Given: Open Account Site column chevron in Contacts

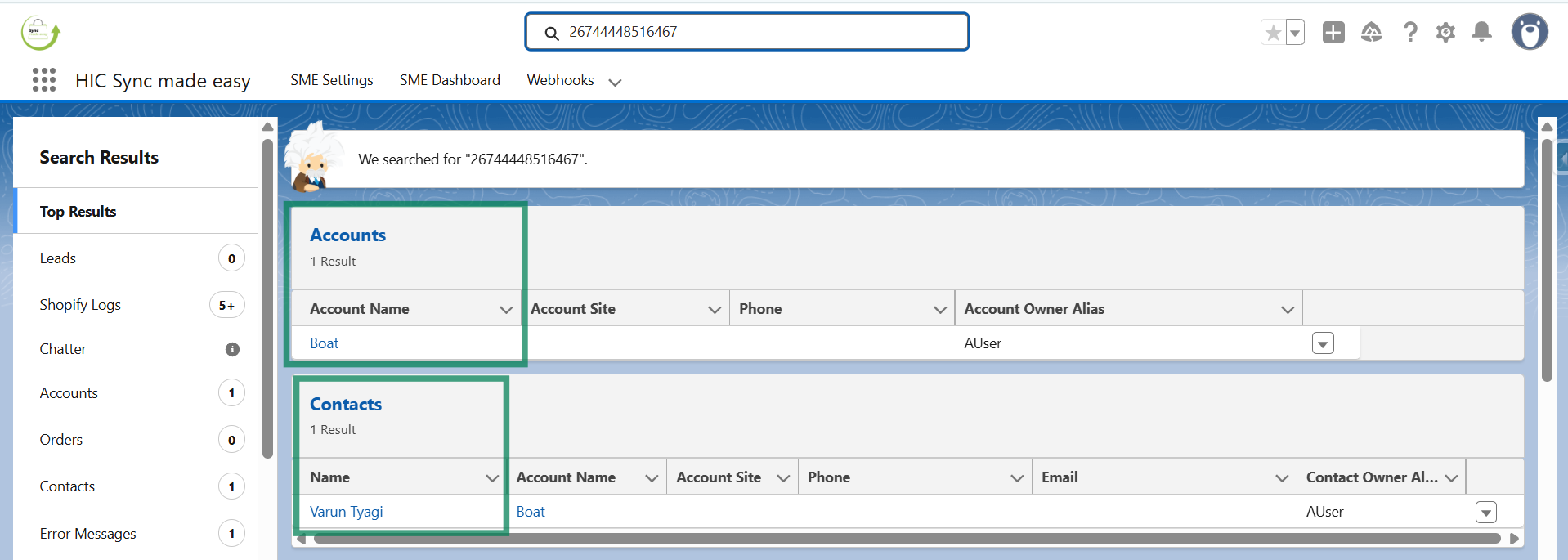Looking at the screenshot, I should coord(783,478).
